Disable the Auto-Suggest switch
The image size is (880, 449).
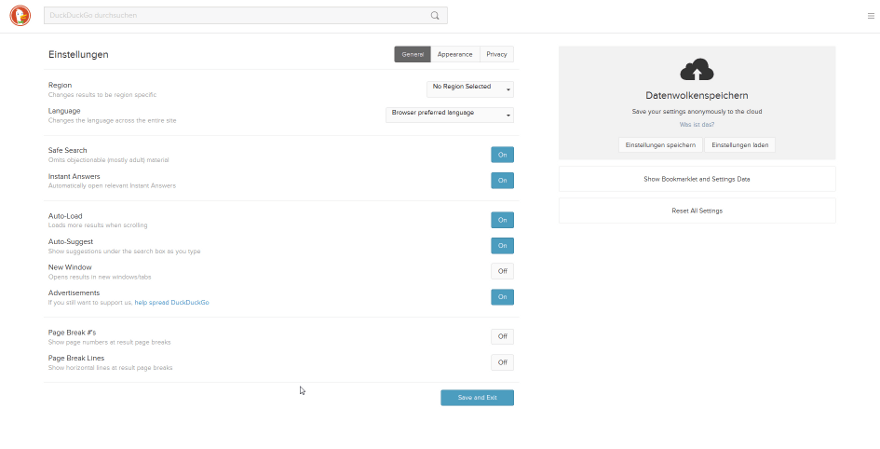(502, 246)
